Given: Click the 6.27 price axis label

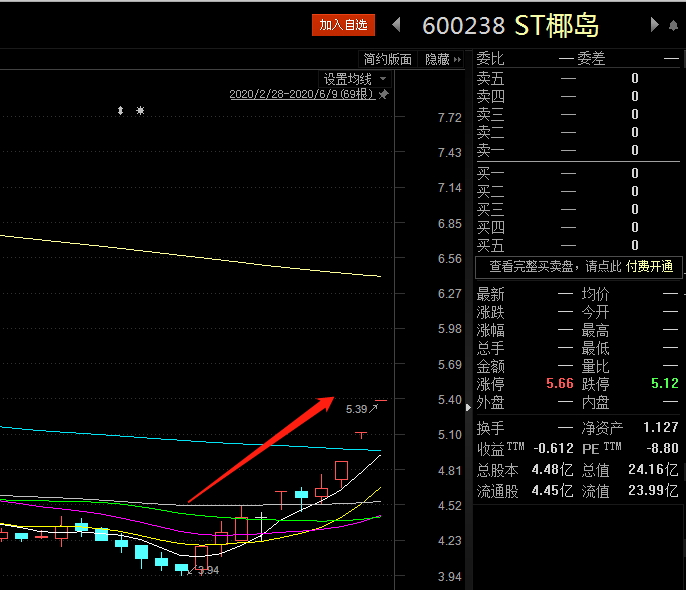Looking at the screenshot, I should 450,293.
